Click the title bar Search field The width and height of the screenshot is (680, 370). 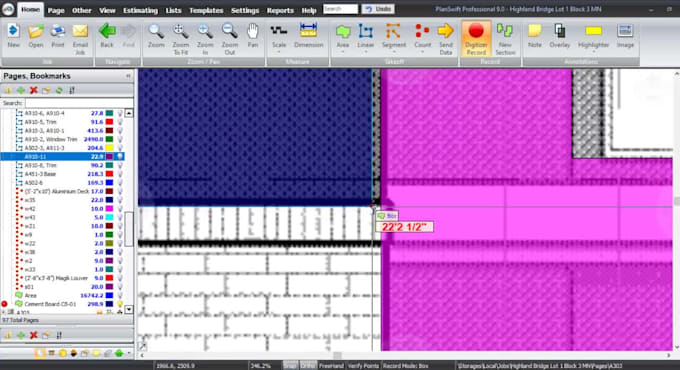(340, 9)
